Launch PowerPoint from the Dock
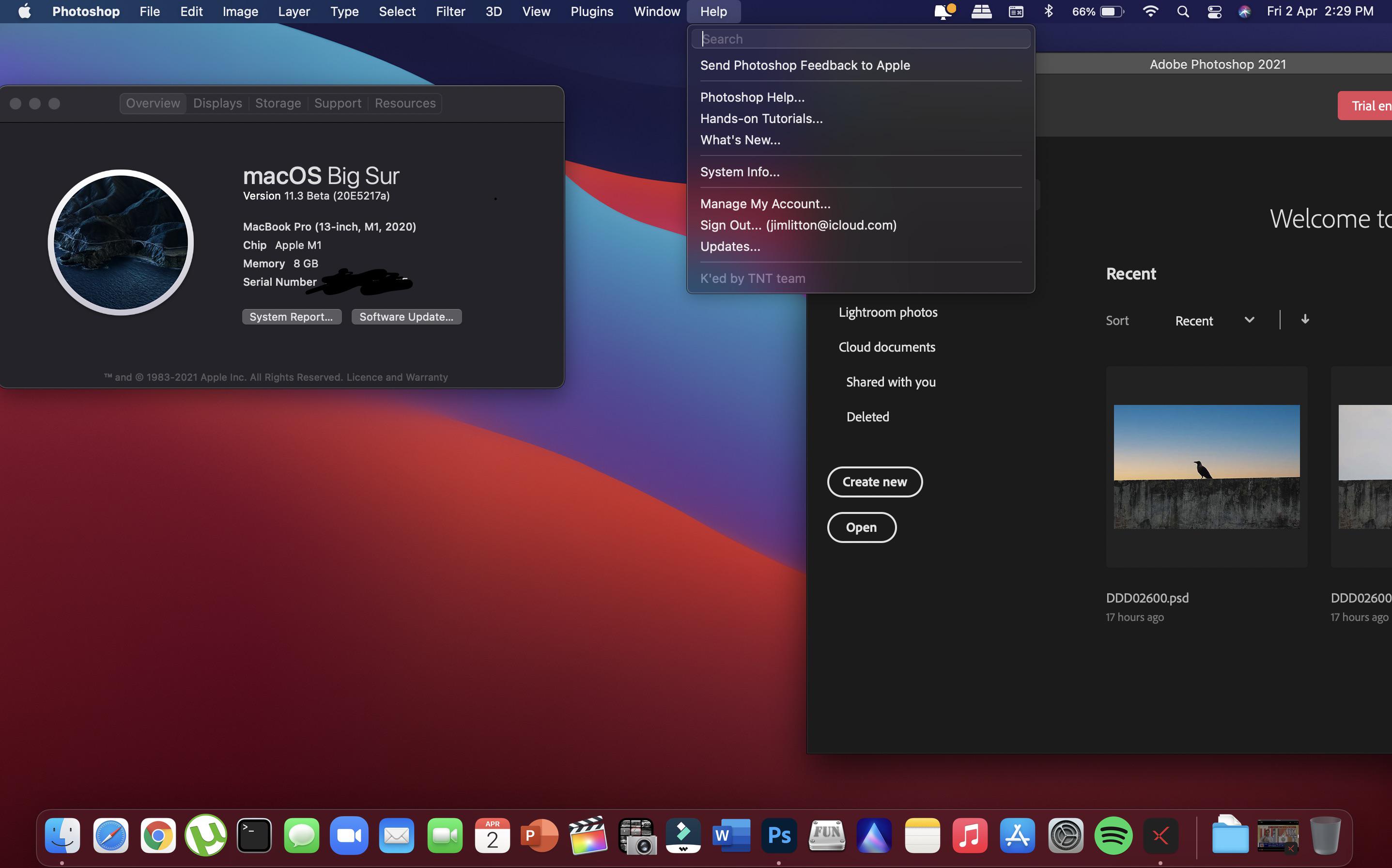 [x=540, y=836]
